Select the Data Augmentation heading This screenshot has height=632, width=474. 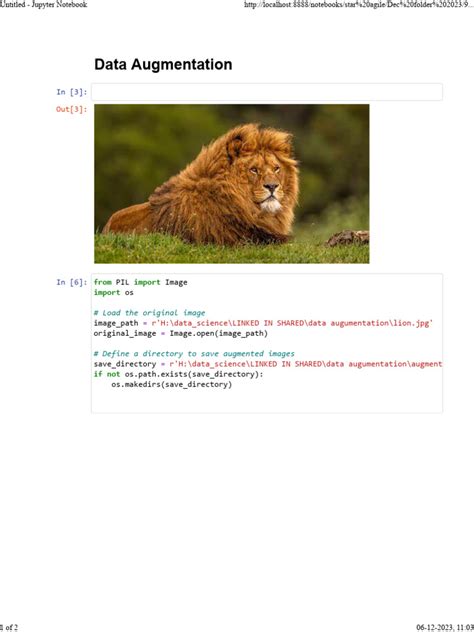point(163,64)
